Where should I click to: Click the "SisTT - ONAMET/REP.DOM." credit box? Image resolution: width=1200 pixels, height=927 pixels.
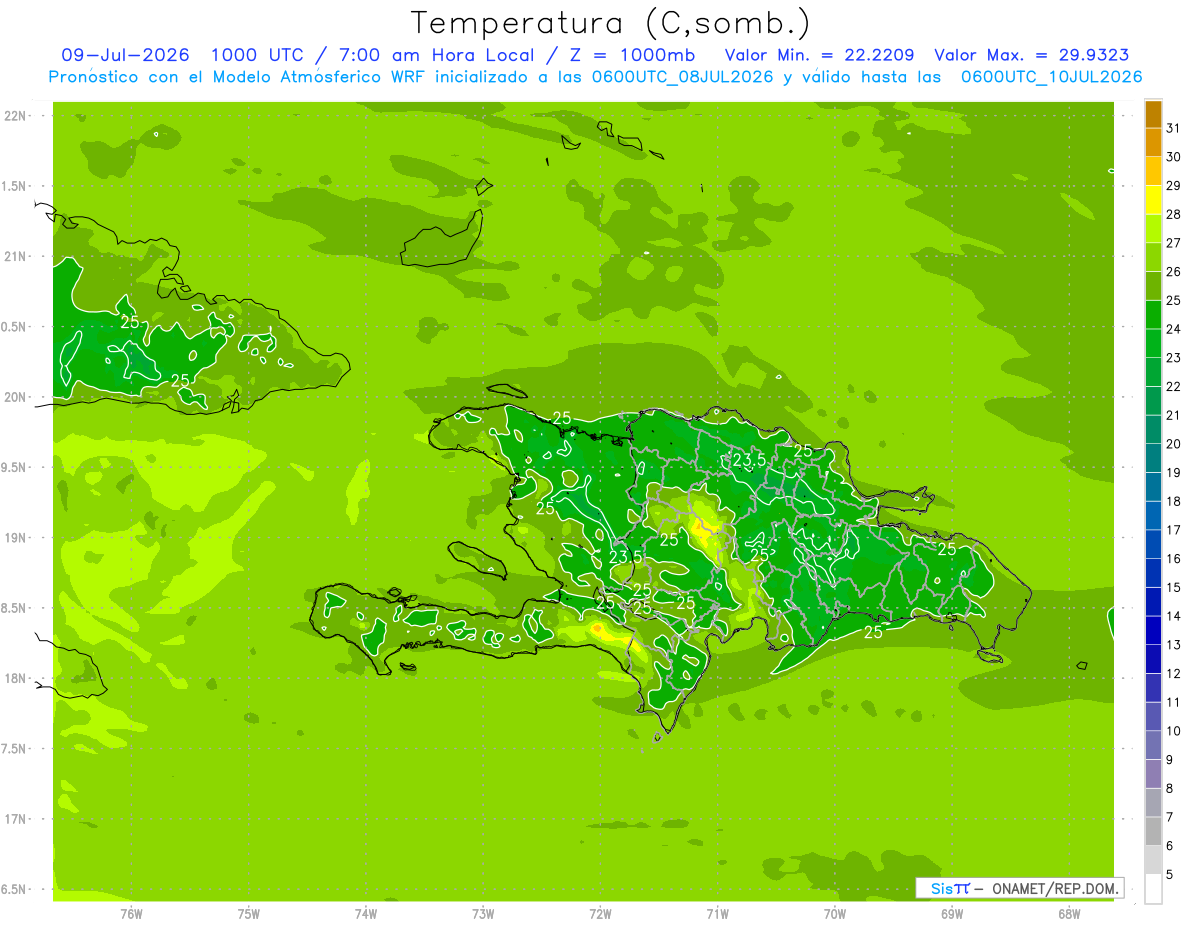[x=1019, y=888]
